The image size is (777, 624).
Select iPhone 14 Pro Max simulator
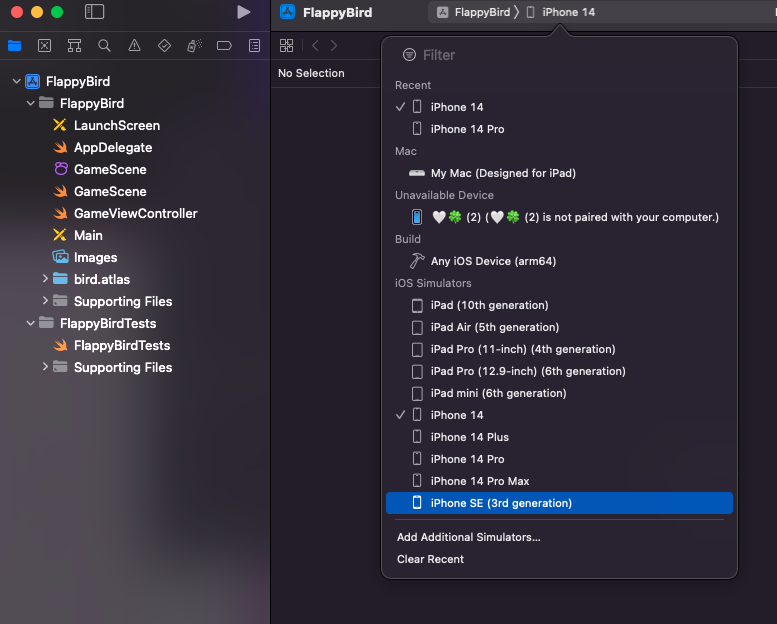pyautogui.click(x=559, y=481)
